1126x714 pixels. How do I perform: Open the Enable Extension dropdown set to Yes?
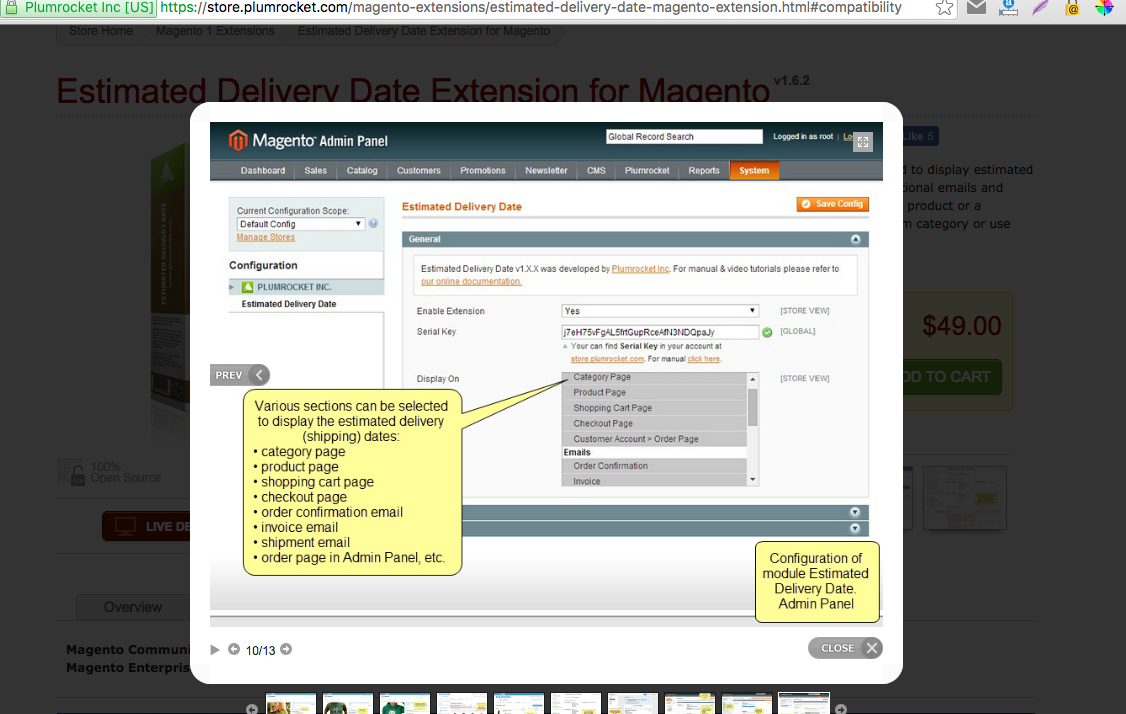click(660, 311)
